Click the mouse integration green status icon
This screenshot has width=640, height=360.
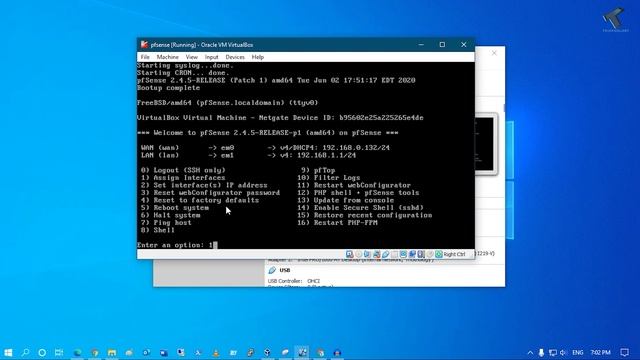click(x=439, y=254)
